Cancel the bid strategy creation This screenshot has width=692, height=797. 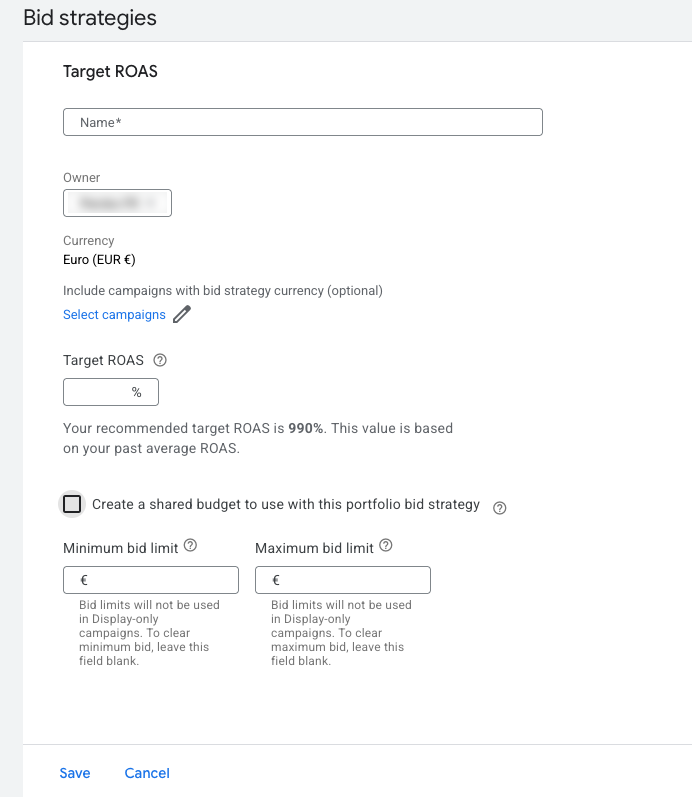147,773
